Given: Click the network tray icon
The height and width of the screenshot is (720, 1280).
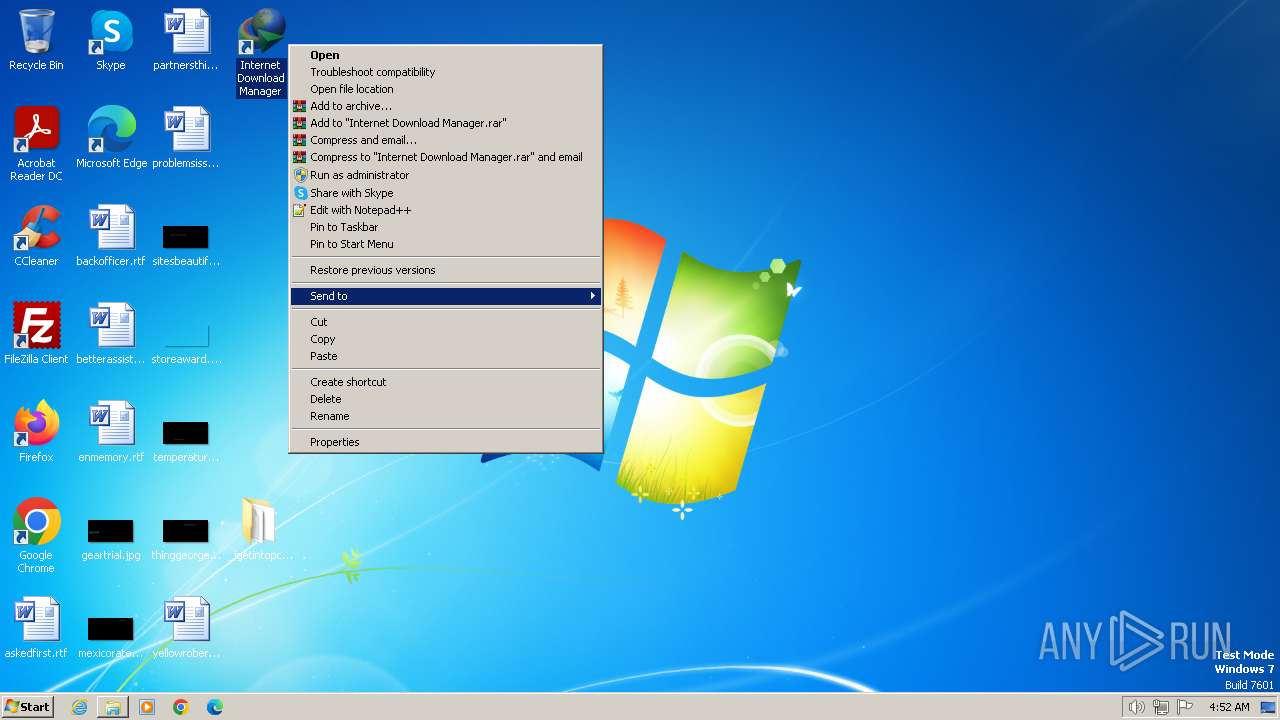Looking at the screenshot, I should click(x=1161, y=707).
